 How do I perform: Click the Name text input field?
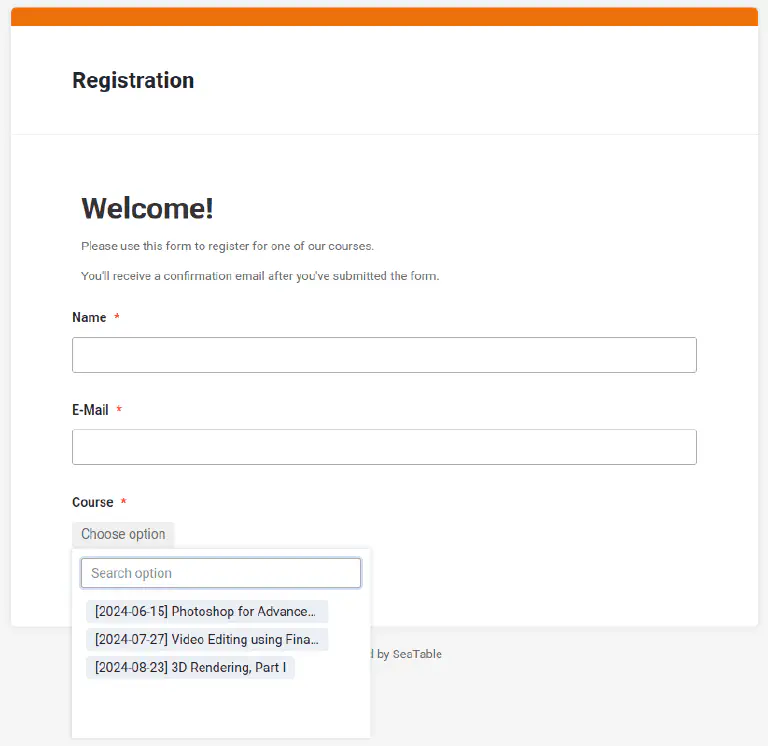pyautogui.click(x=384, y=355)
